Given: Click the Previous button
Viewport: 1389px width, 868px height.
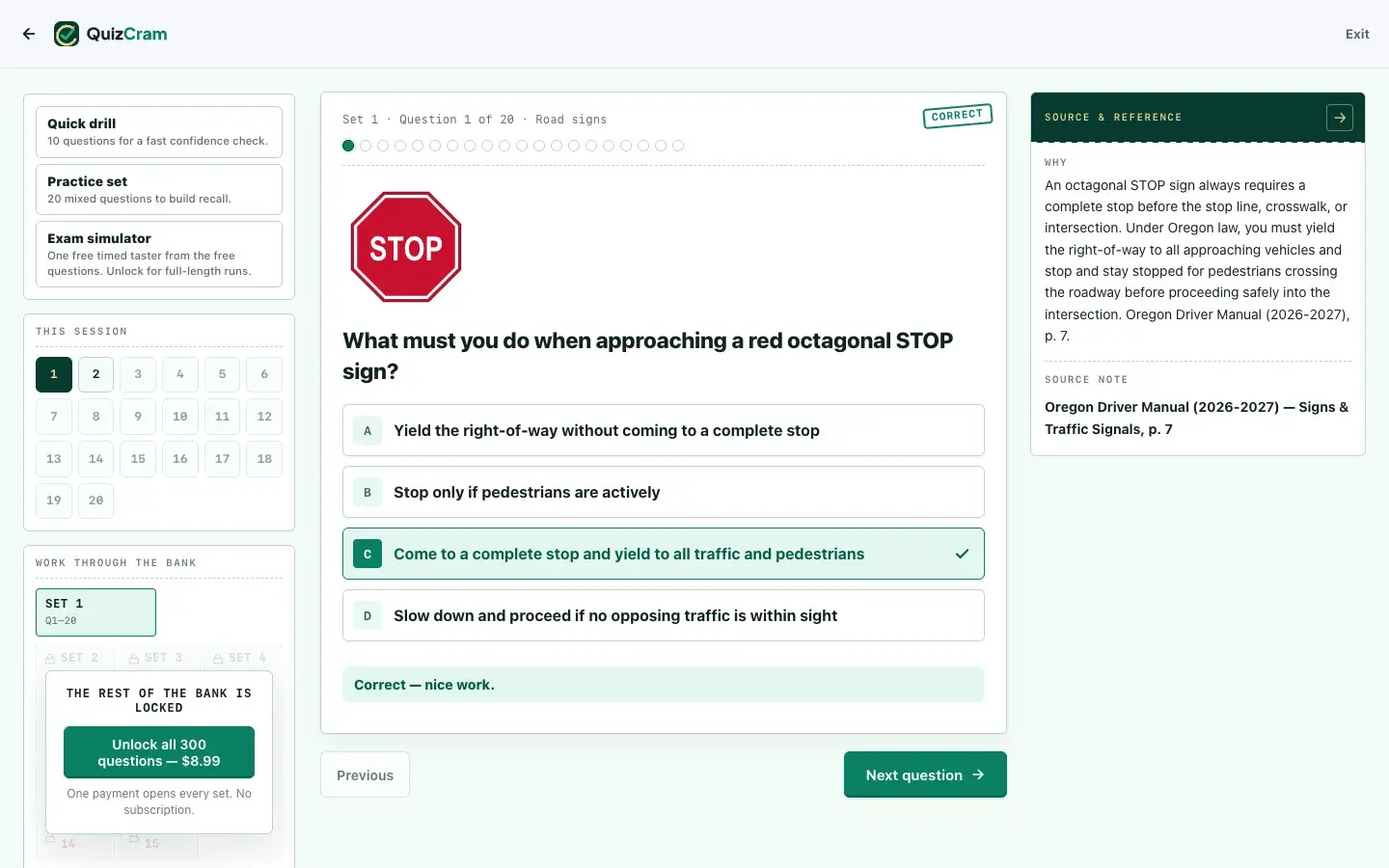Looking at the screenshot, I should click(x=365, y=774).
